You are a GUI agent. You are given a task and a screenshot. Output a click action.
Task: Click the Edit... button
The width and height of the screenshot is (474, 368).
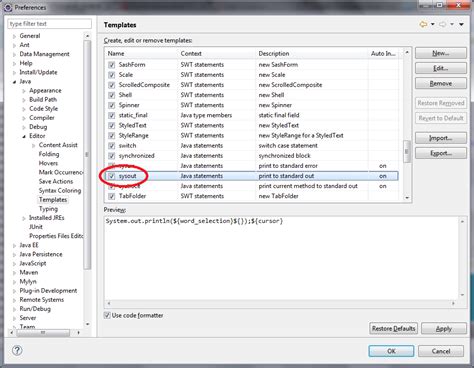coord(441,68)
